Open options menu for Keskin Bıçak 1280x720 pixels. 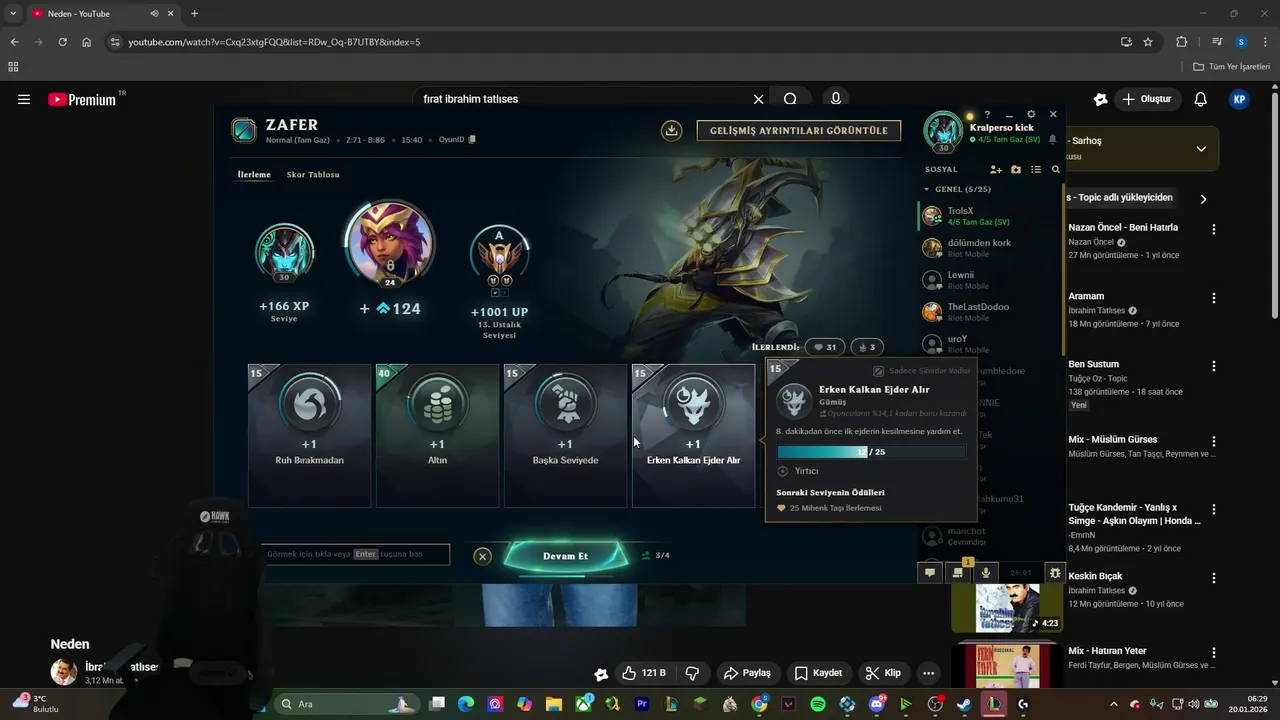coord(1214,578)
